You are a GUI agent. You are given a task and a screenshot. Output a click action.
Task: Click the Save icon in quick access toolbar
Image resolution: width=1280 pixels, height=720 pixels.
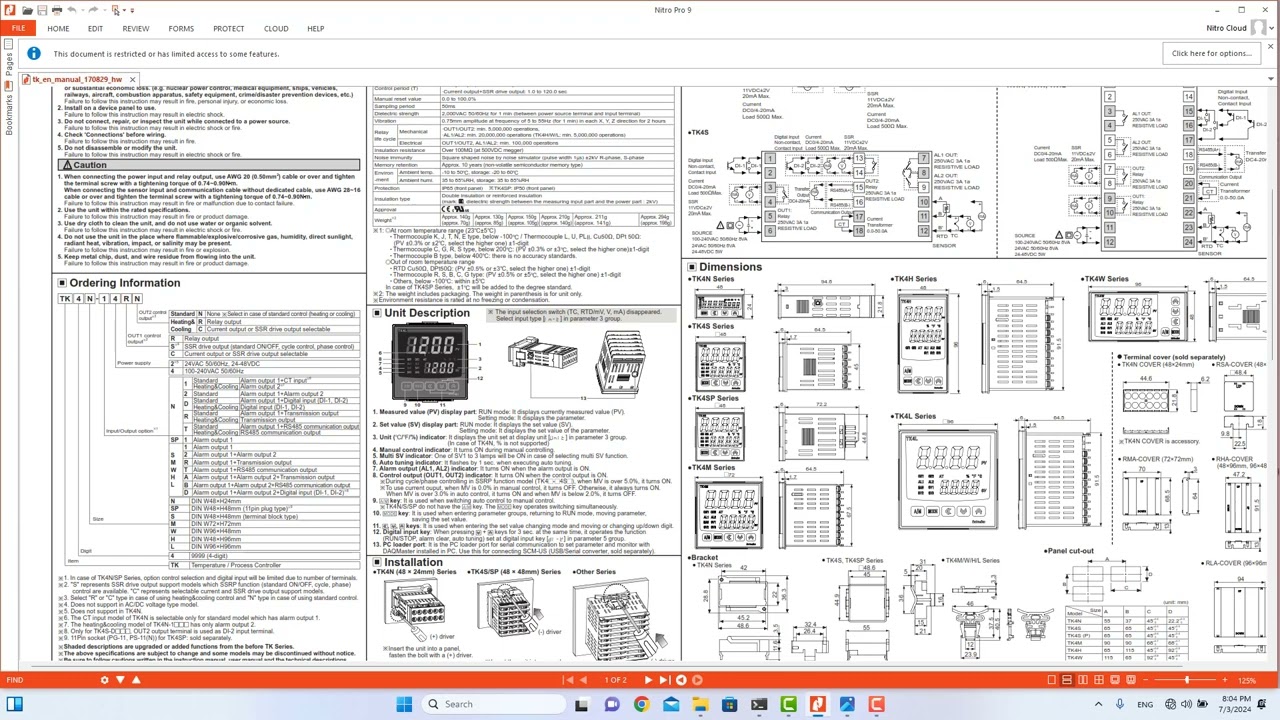coord(42,10)
